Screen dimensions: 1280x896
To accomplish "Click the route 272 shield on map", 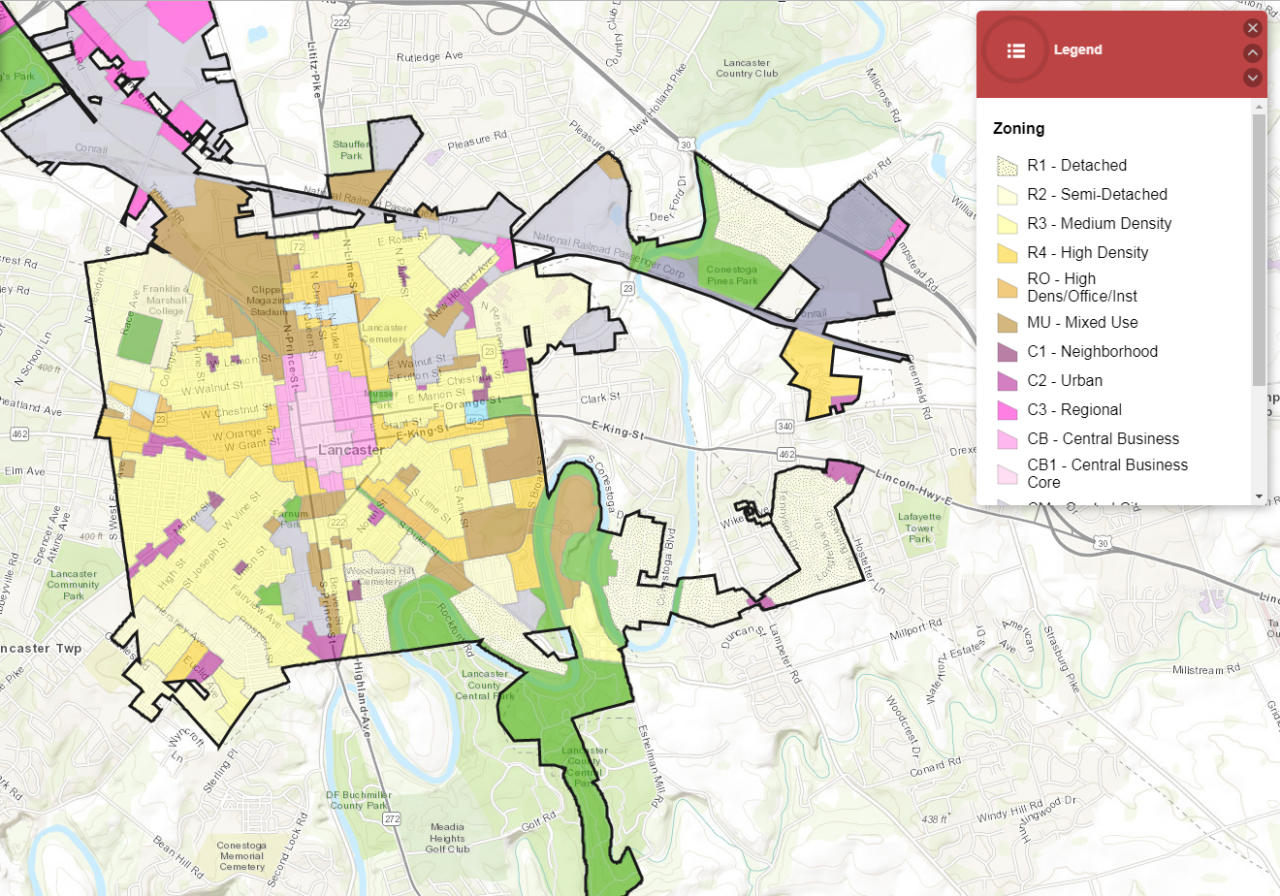I will tap(391, 819).
